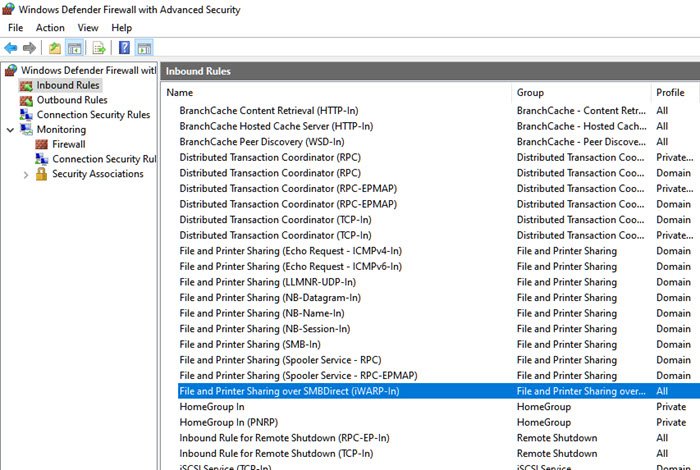The height and width of the screenshot is (470, 700).
Task: Click the Up One Level folder icon
Action: (54, 47)
